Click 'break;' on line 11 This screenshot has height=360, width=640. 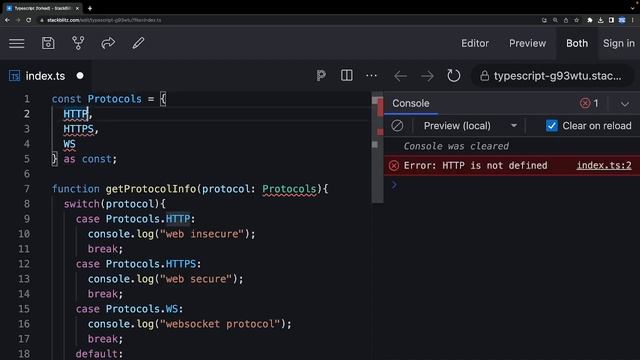[105, 249]
